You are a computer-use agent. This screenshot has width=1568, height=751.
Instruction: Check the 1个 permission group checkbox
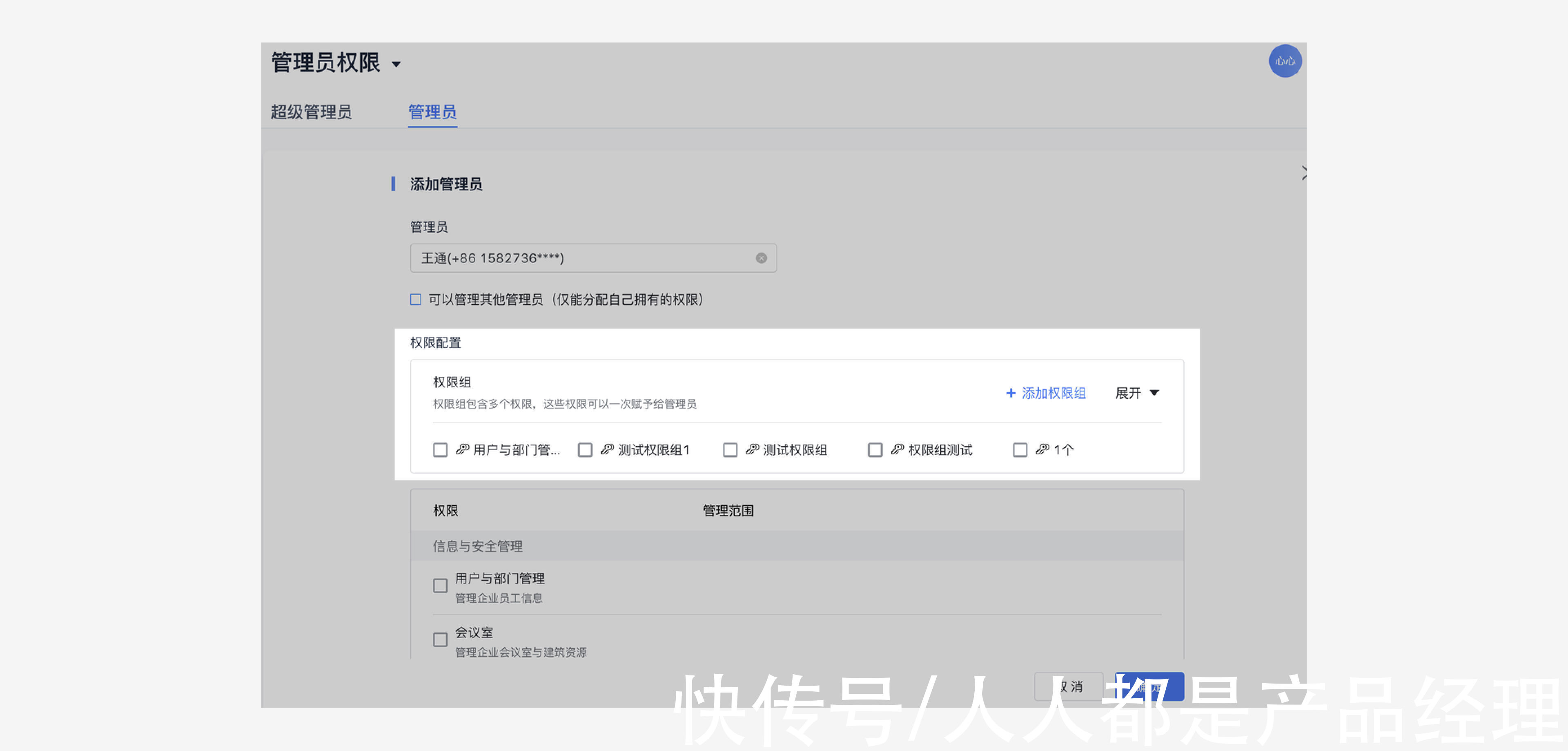tap(1020, 450)
